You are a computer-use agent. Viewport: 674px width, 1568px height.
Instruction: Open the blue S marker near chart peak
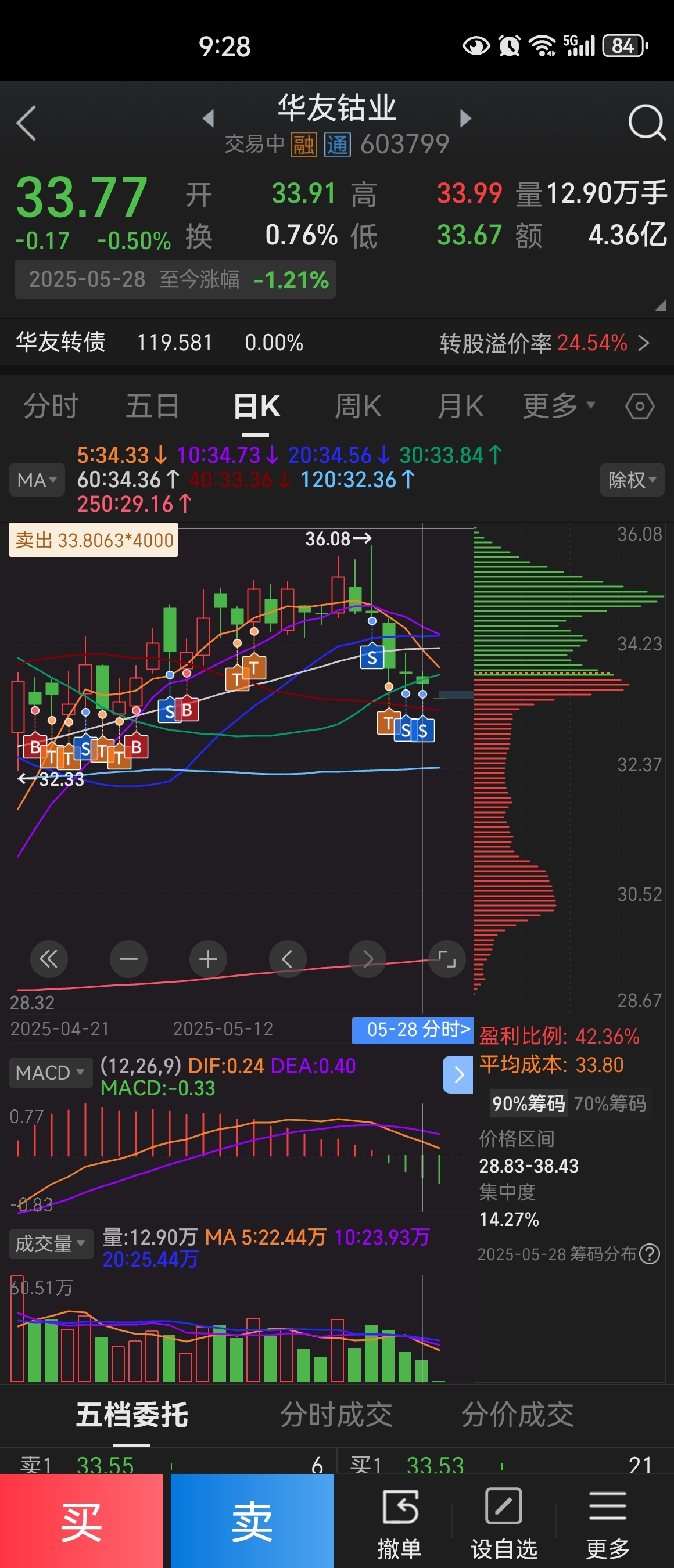point(372,657)
